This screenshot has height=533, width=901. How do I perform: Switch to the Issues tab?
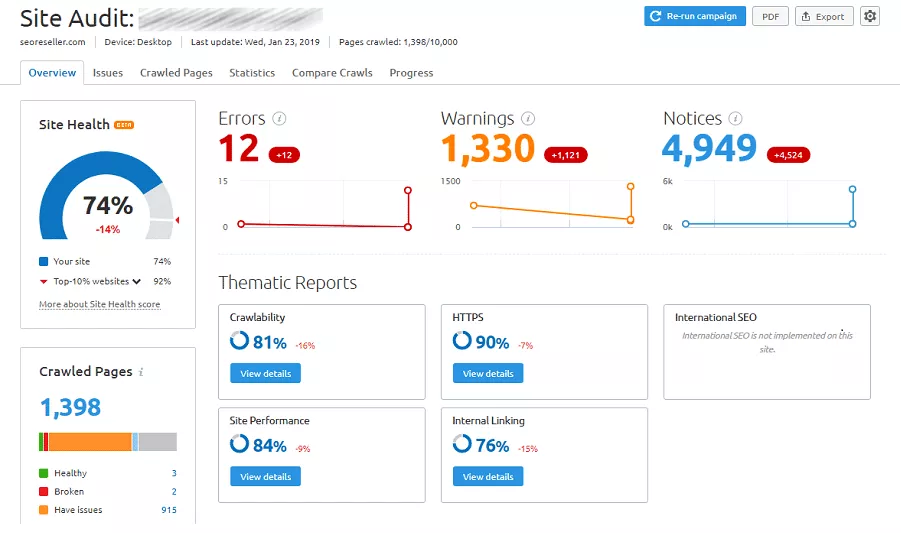click(x=108, y=73)
